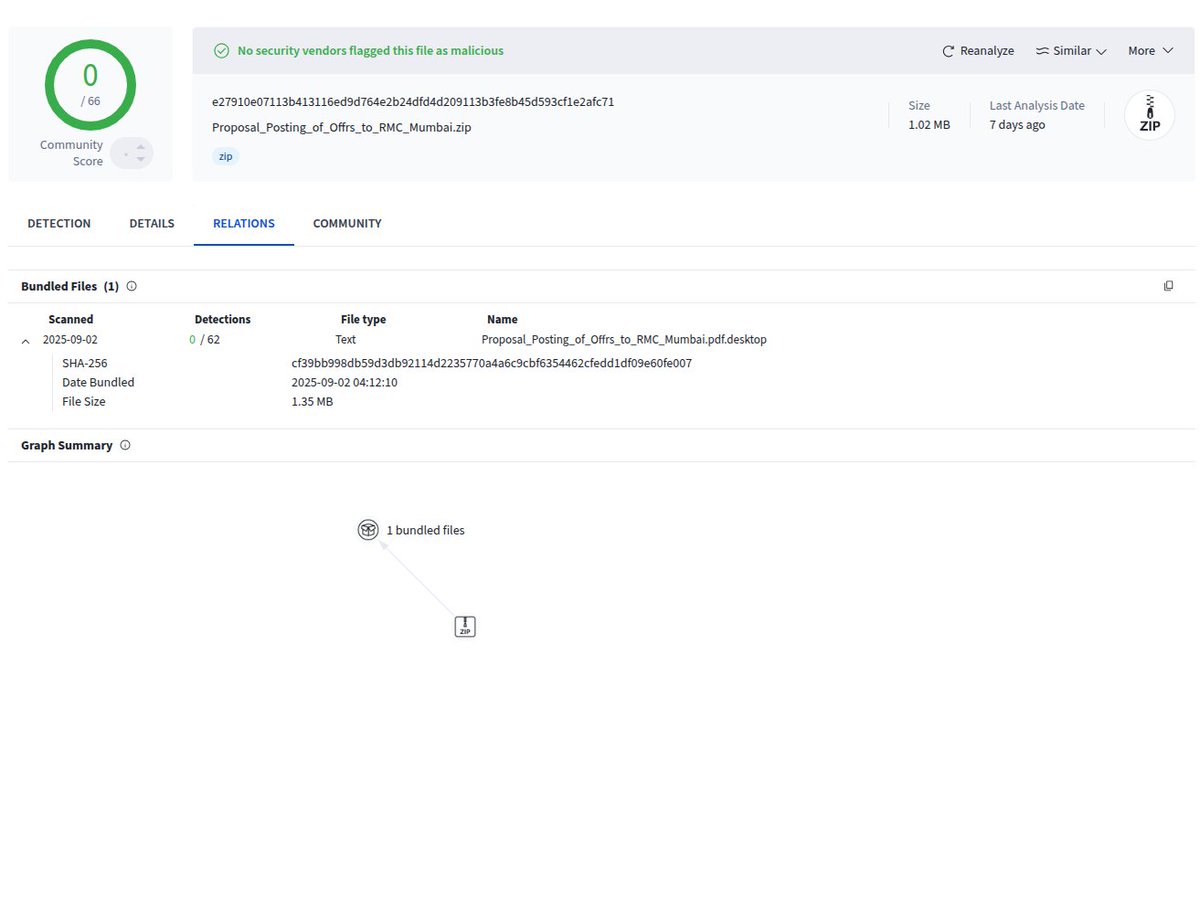Switch to the Details tab
Screen dimensions: 1200x899
(152, 224)
